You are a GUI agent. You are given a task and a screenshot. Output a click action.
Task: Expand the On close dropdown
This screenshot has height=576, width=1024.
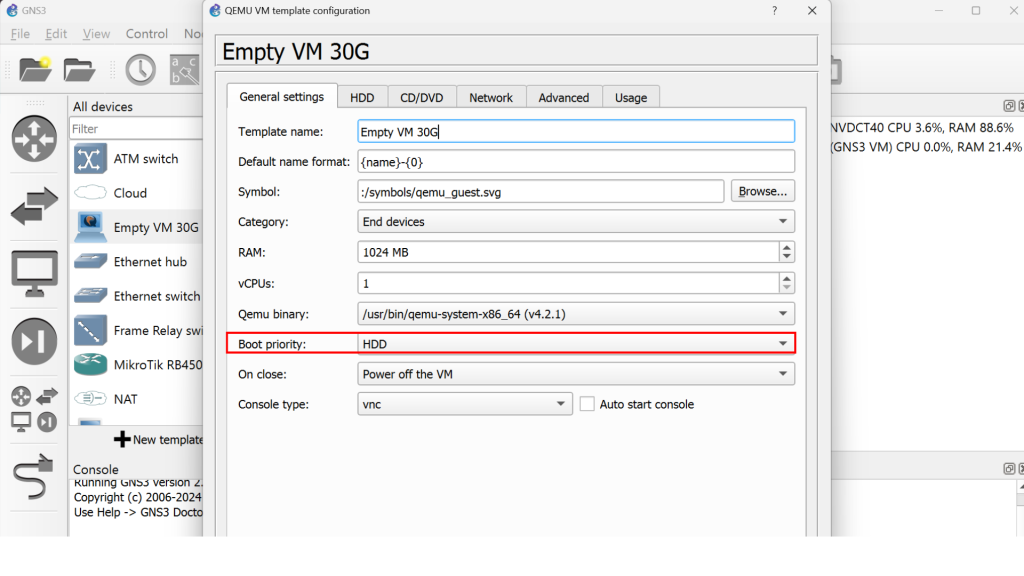click(576, 374)
